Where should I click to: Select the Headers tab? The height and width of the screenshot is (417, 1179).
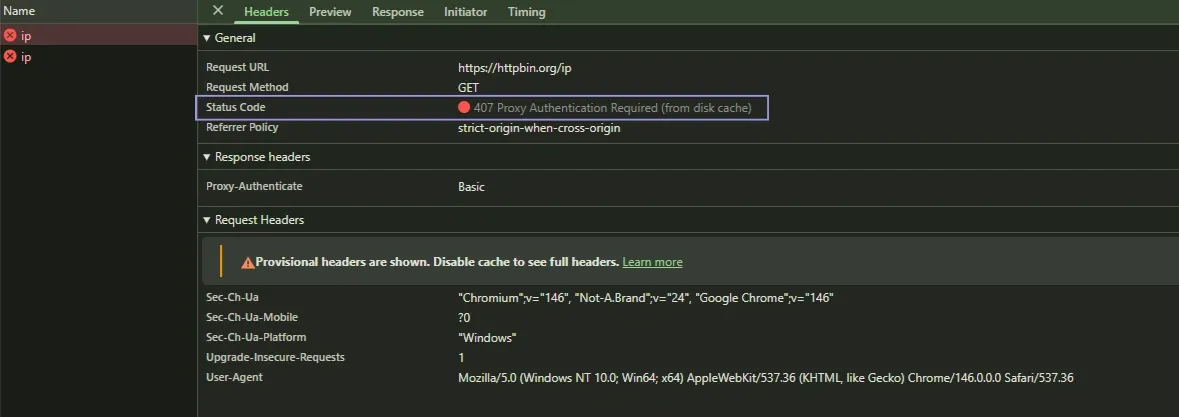click(x=266, y=12)
